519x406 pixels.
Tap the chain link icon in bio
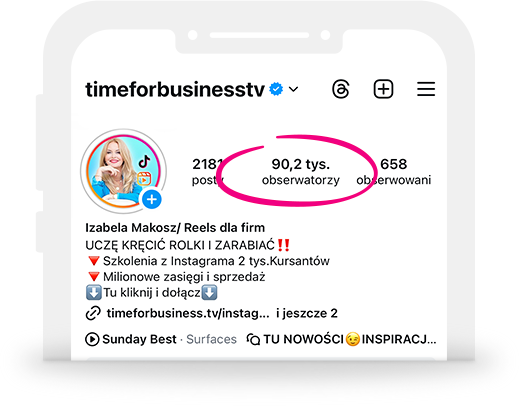pyautogui.click(x=93, y=313)
